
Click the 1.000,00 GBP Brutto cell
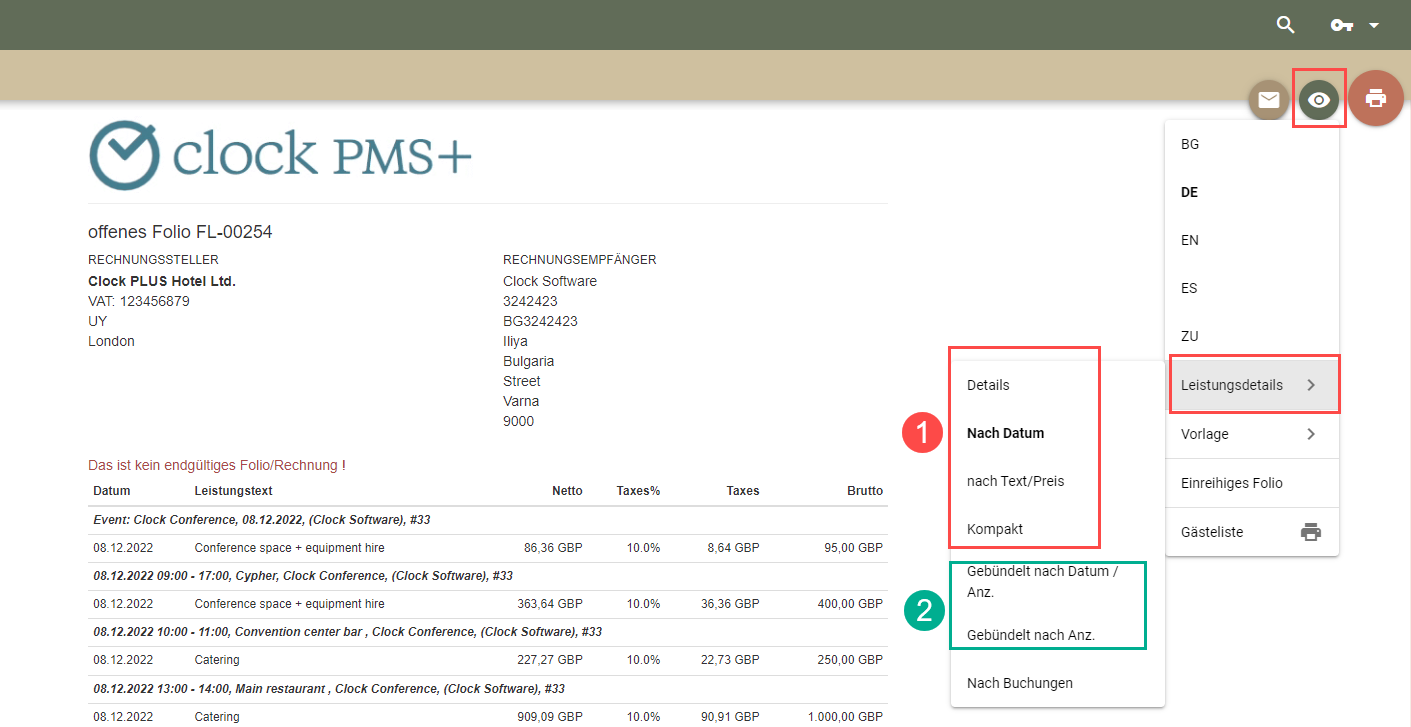coord(846,716)
